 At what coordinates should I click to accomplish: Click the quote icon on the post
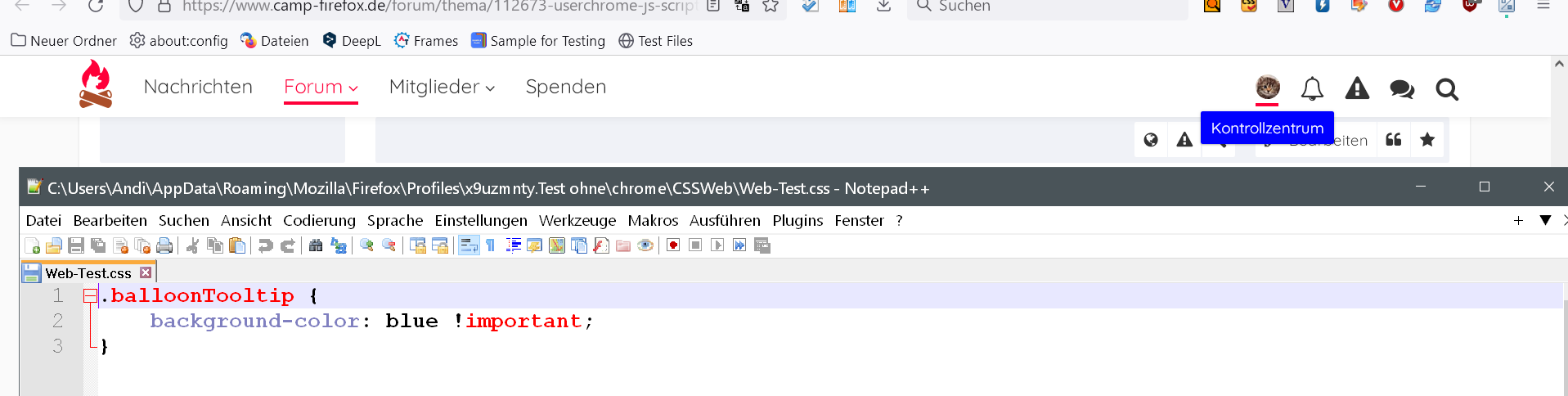click(x=1394, y=140)
